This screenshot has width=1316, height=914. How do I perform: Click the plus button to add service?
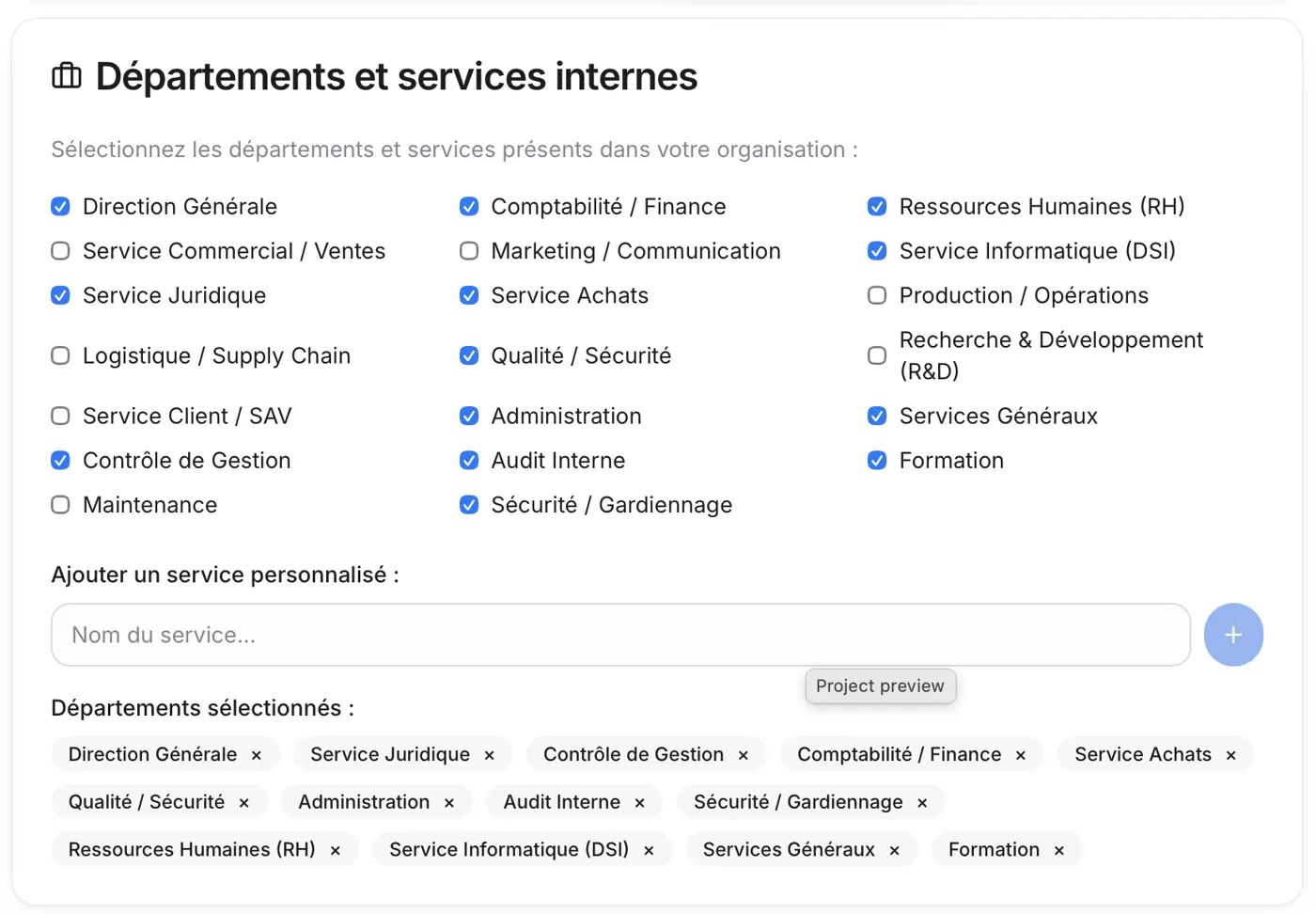1233,635
